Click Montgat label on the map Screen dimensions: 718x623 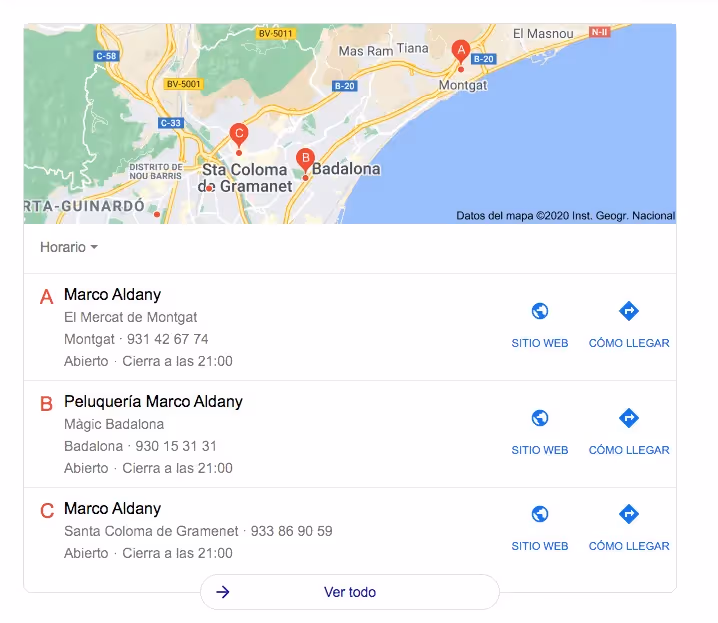(x=463, y=85)
